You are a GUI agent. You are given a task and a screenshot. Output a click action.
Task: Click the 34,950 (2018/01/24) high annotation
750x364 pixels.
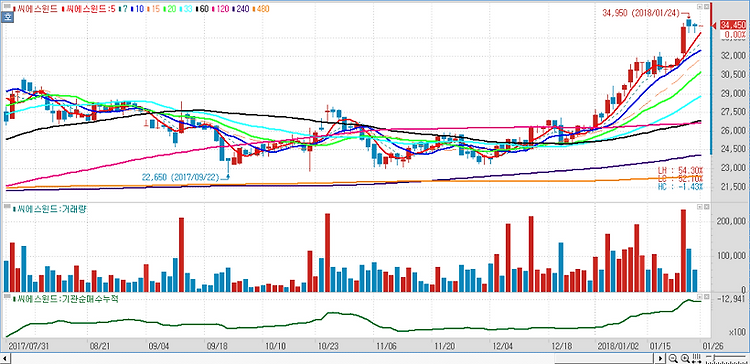pyautogui.click(x=640, y=13)
